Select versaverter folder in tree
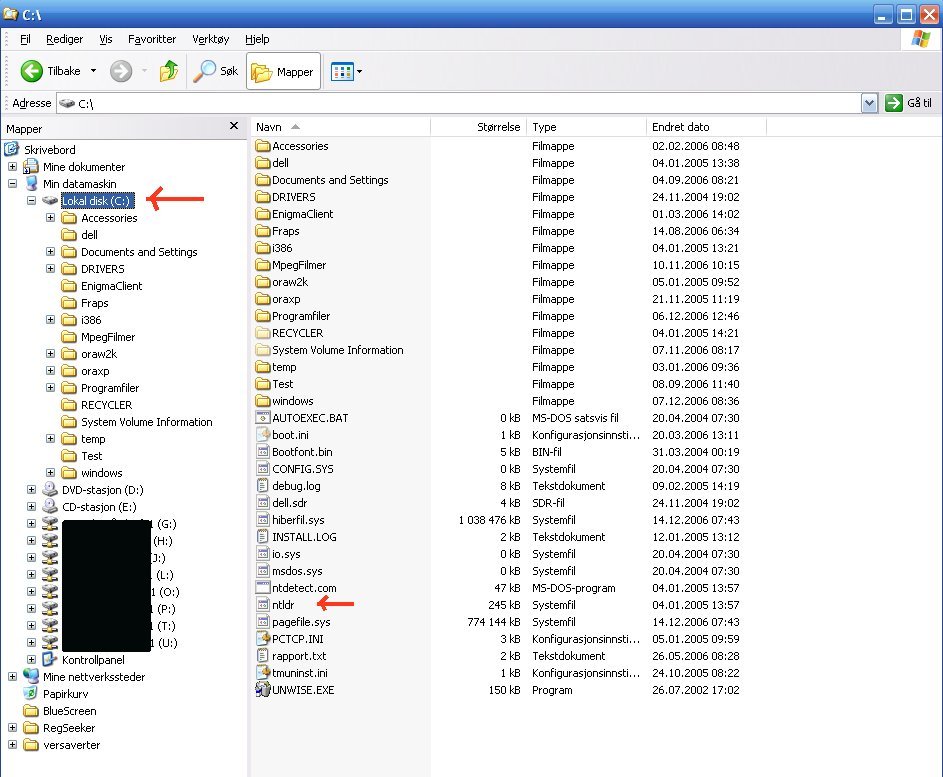The image size is (943, 777). coord(71,745)
